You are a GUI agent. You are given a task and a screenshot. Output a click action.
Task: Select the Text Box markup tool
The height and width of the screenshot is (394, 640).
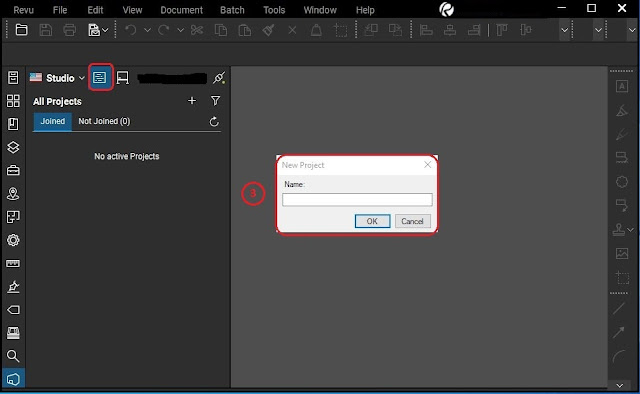[x=622, y=86]
